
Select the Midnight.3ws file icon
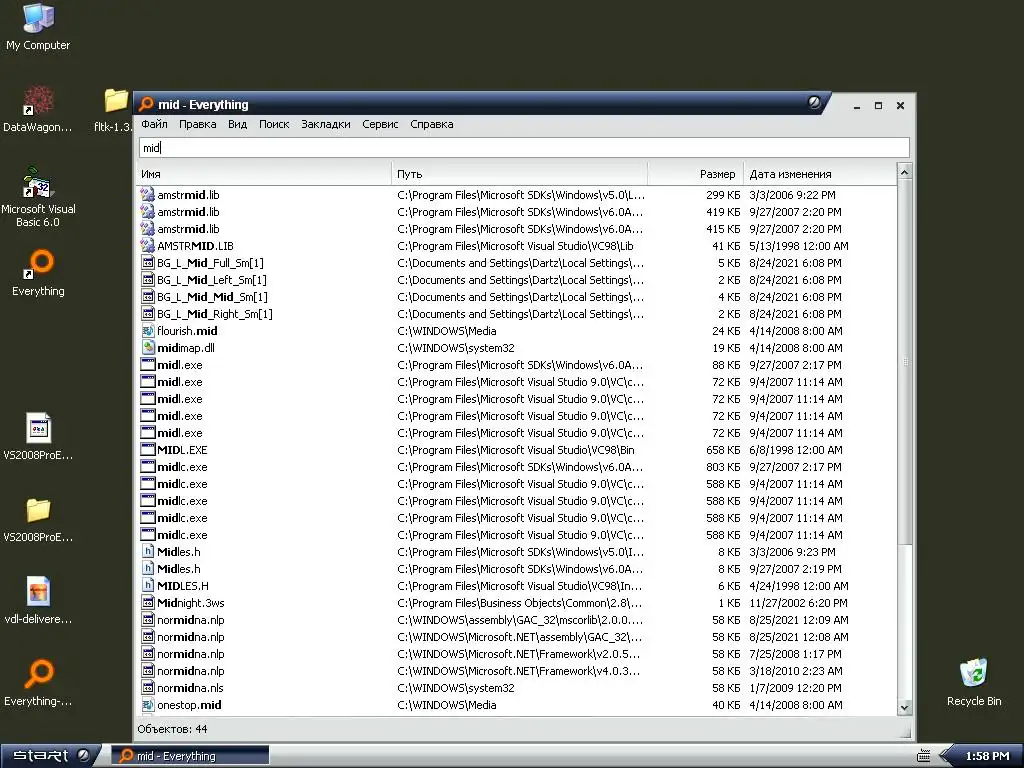[x=148, y=602]
